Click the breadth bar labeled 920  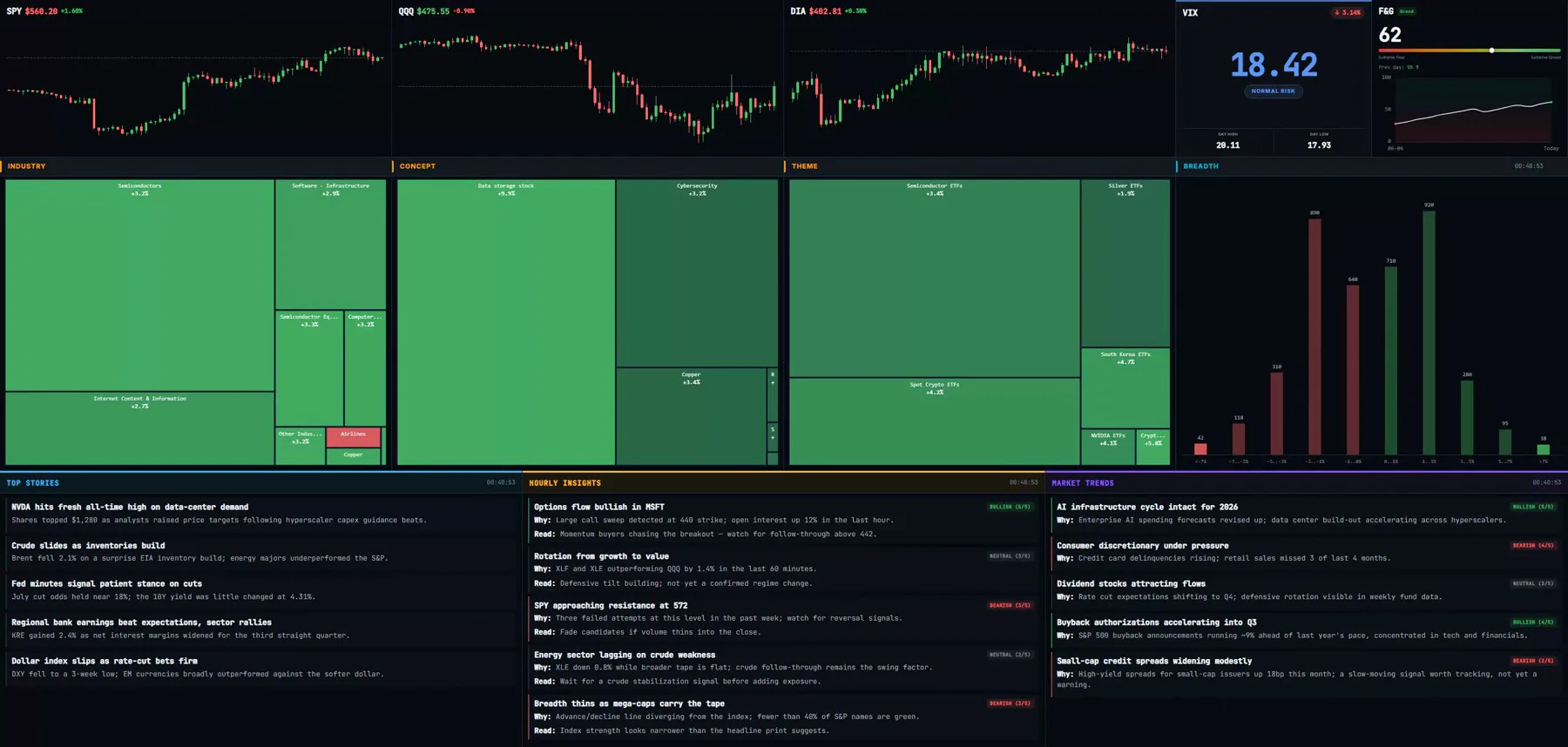pos(1429,332)
